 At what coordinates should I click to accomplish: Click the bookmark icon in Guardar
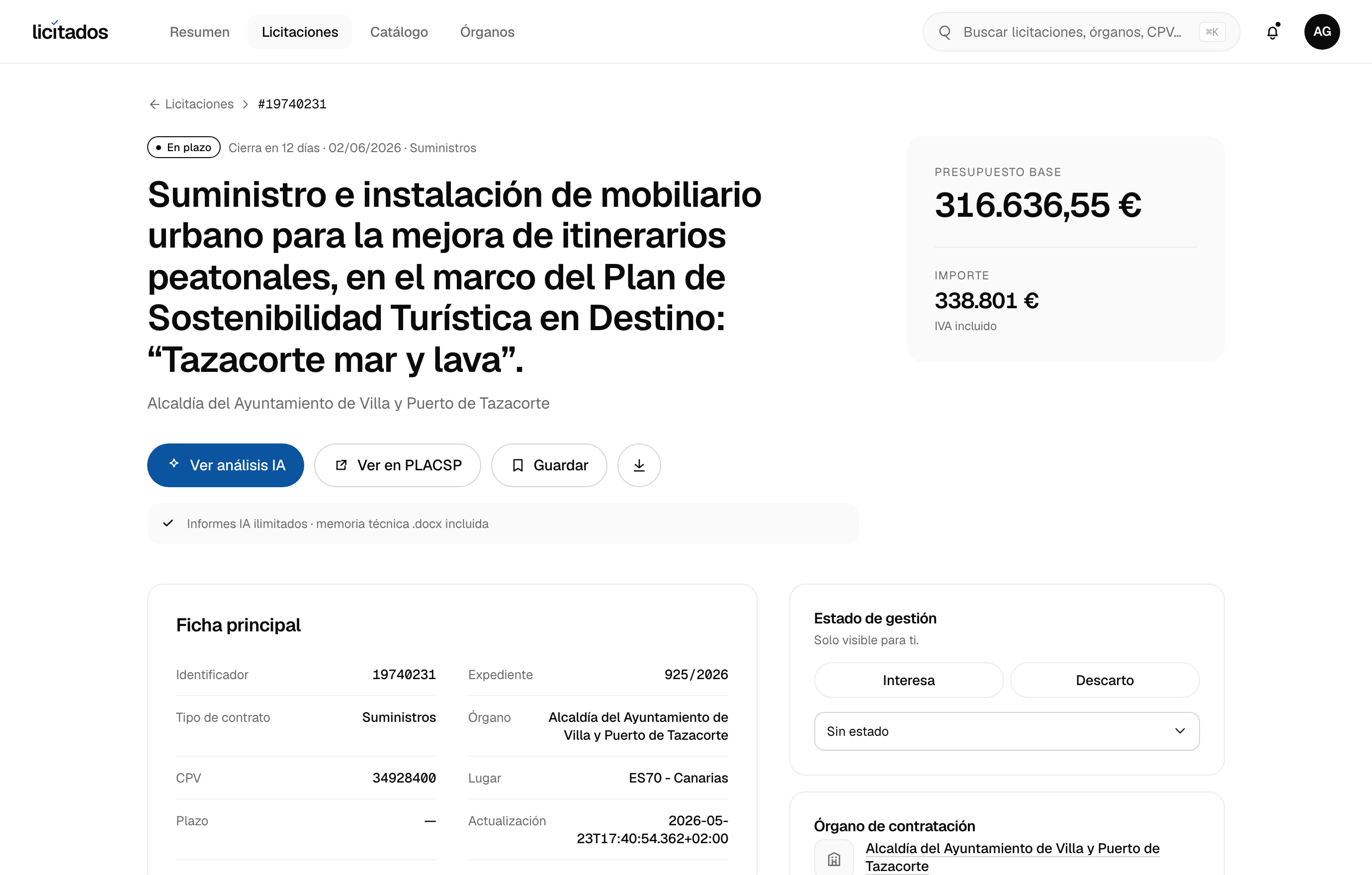pyautogui.click(x=518, y=465)
